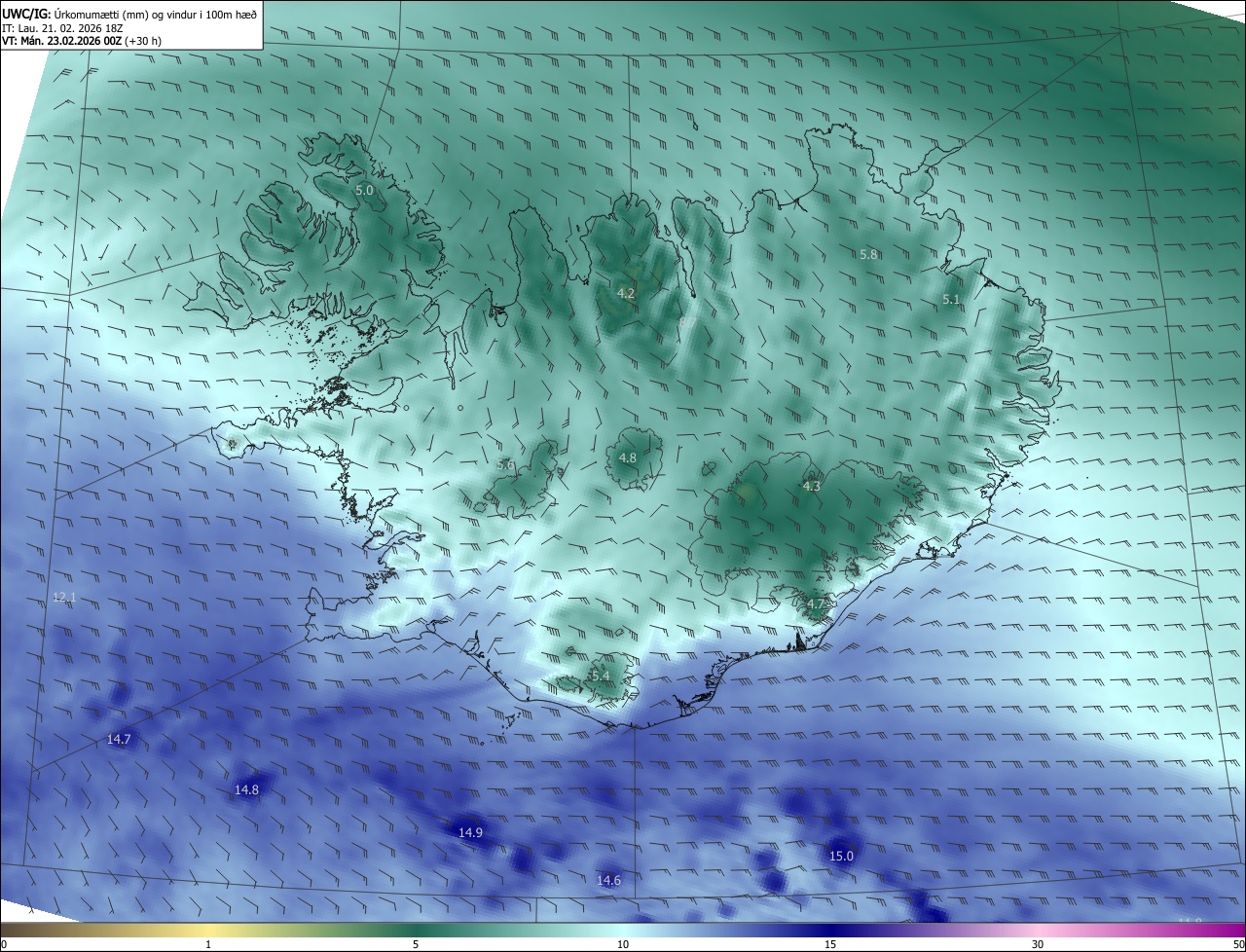Click the 5.1 value label in east Iceland
Screen dimensions: 1246x952
952,300
